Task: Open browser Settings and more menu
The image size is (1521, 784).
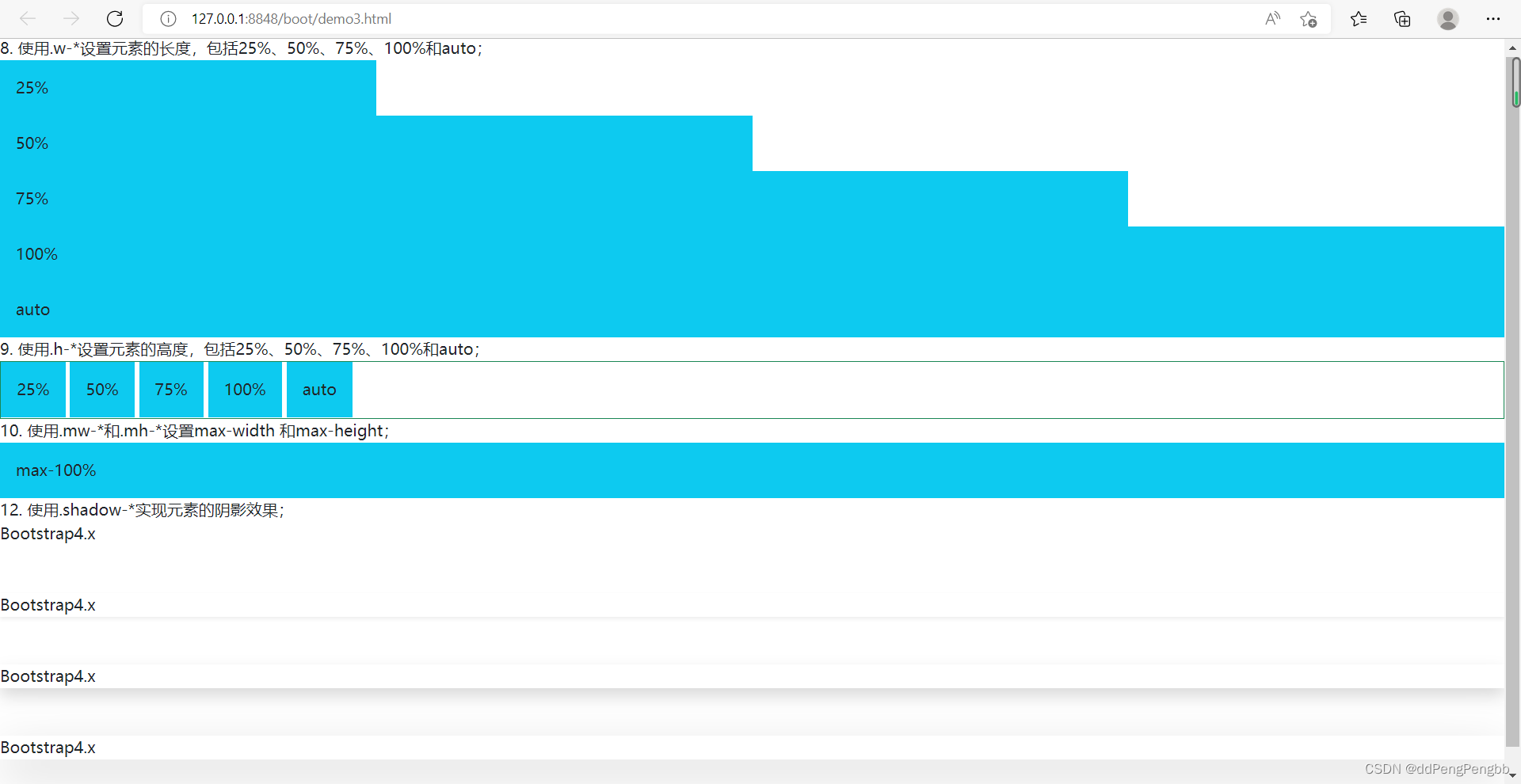Action: coord(1493,18)
